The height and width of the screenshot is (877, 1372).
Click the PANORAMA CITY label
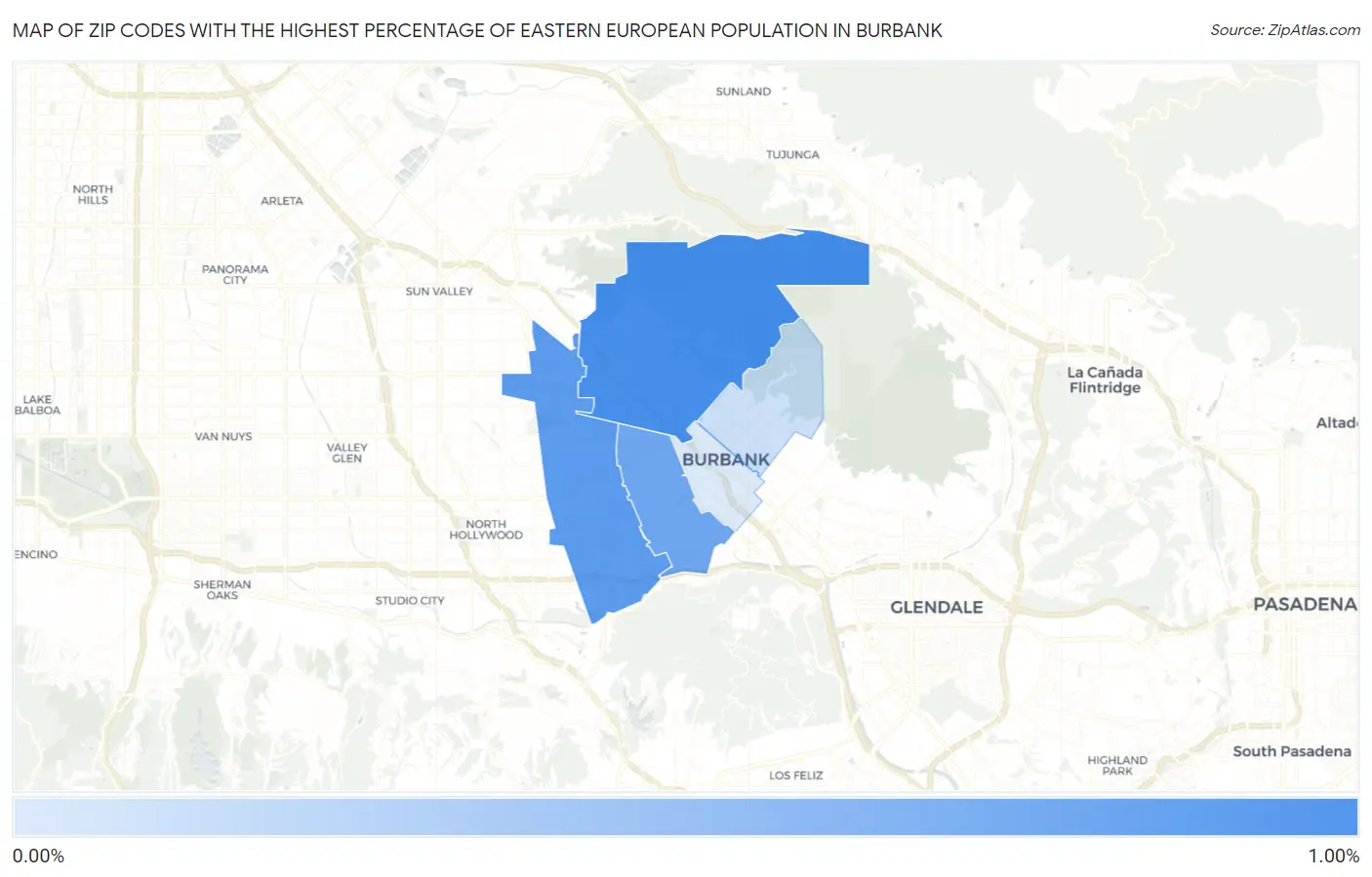coord(235,274)
